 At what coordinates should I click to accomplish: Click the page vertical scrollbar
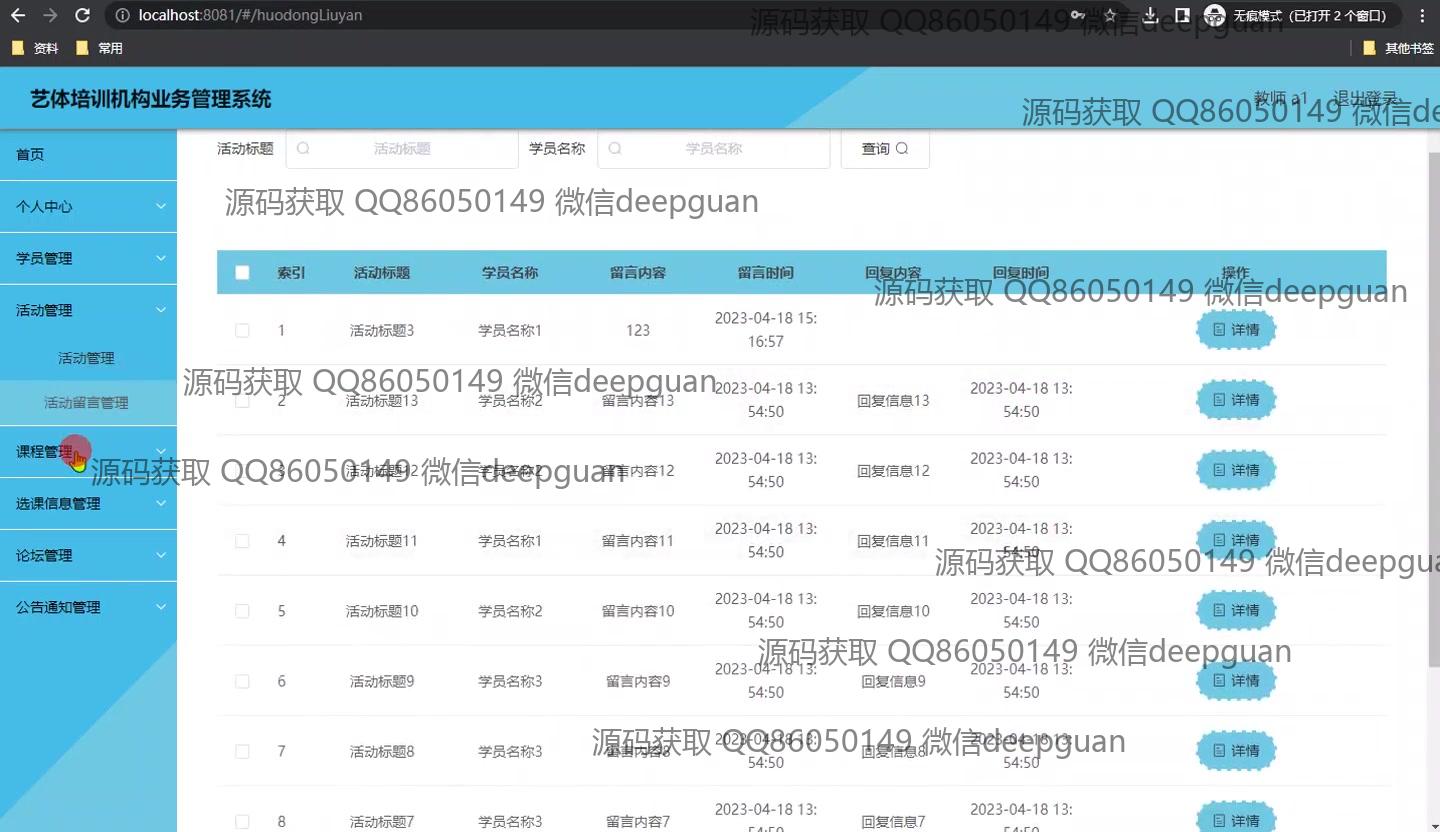pyautogui.click(x=1433, y=400)
